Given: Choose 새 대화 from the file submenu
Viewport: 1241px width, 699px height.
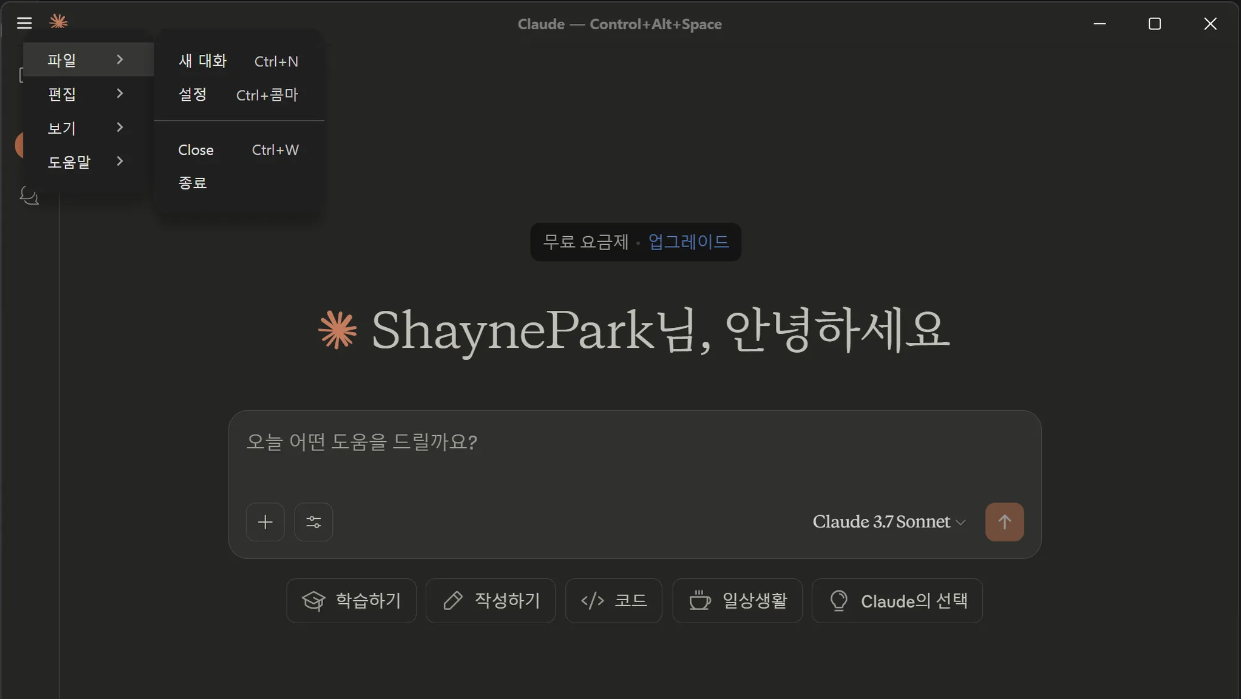Looking at the screenshot, I should [239, 61].
